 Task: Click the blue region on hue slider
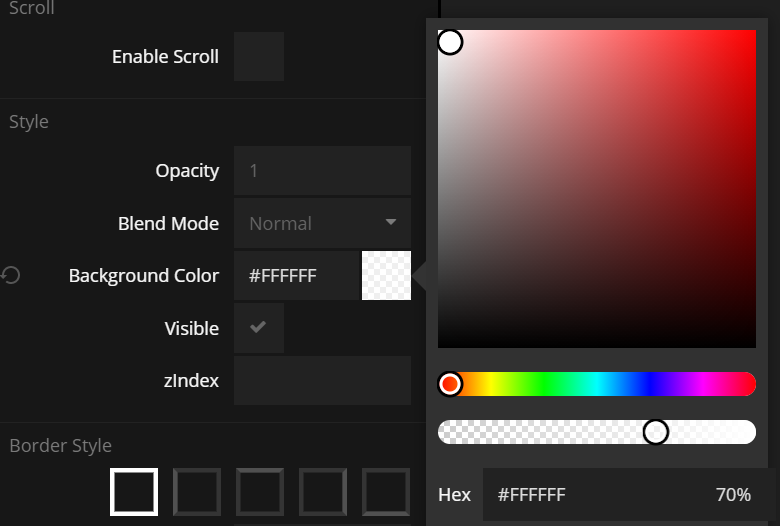pos(652,384)
